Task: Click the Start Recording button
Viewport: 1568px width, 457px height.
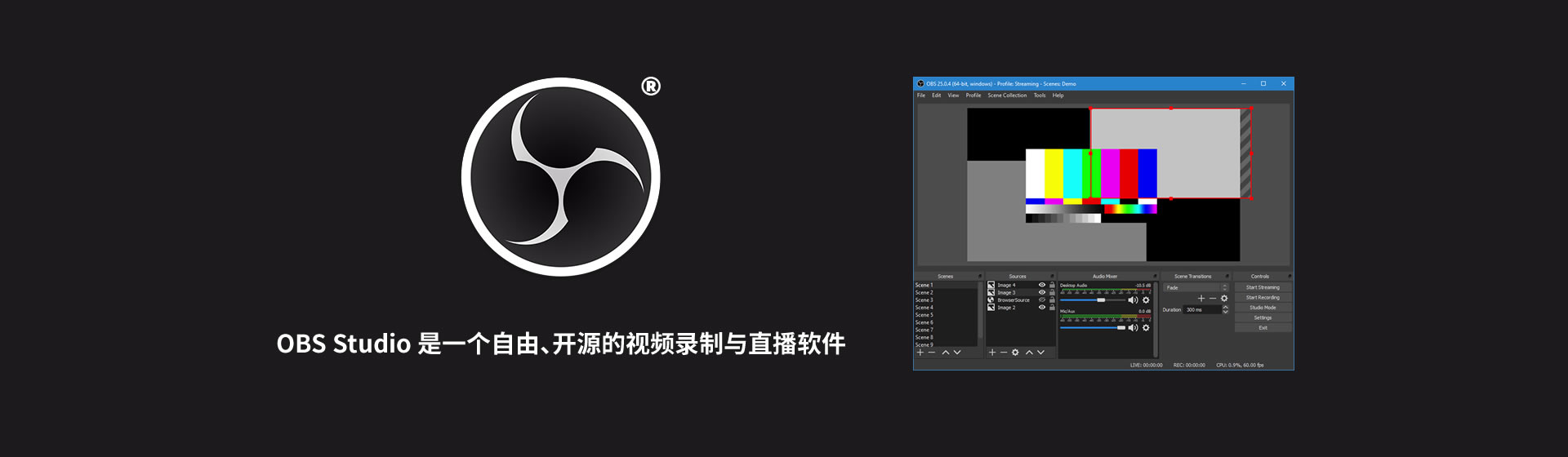Action: pyautogui.click(x=1263, y=297)
